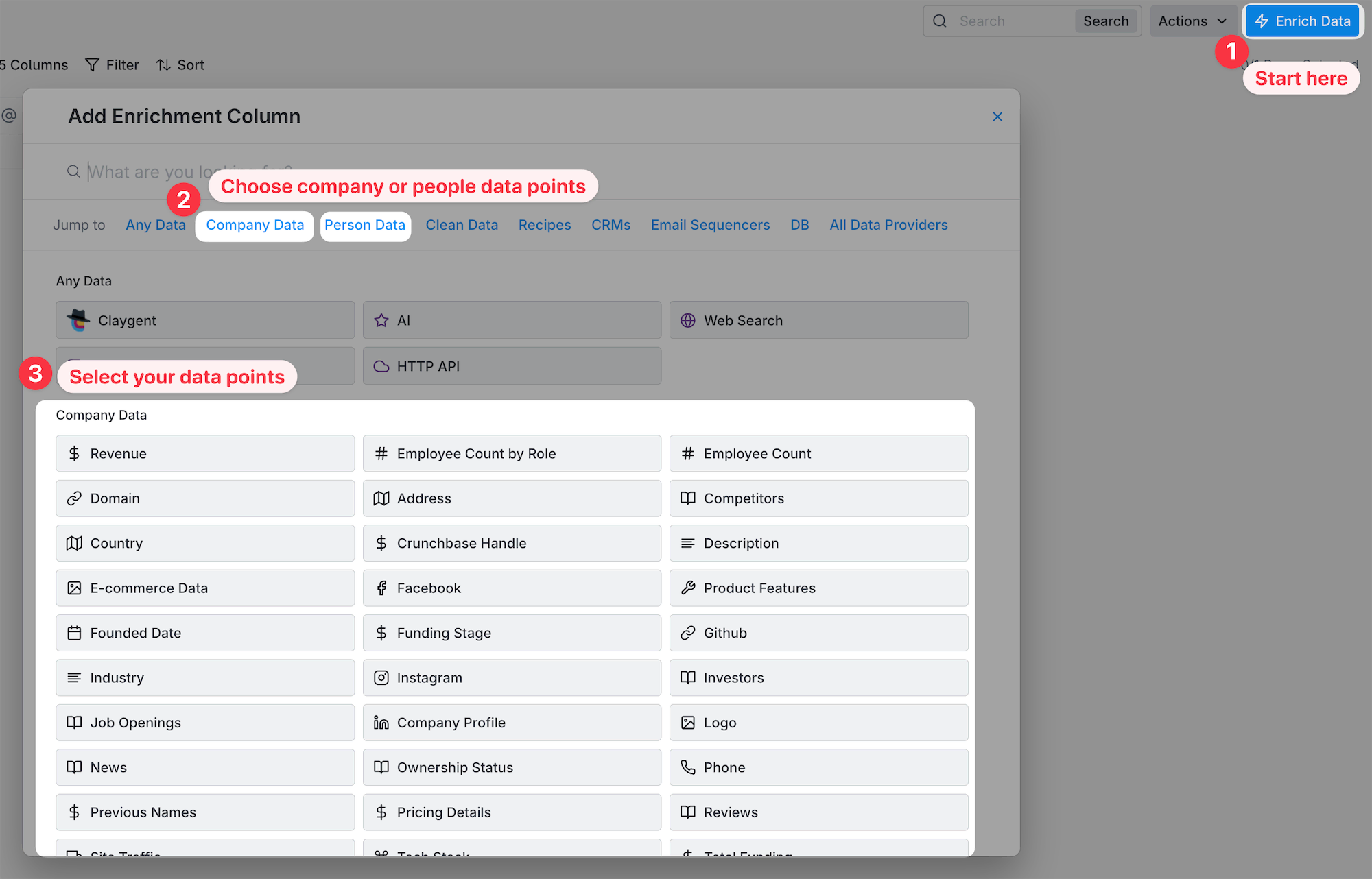Viewport: 1372px width, 879px height.
Task: Close the Add Enrichment Column dialog
Action: click(997, 117)
